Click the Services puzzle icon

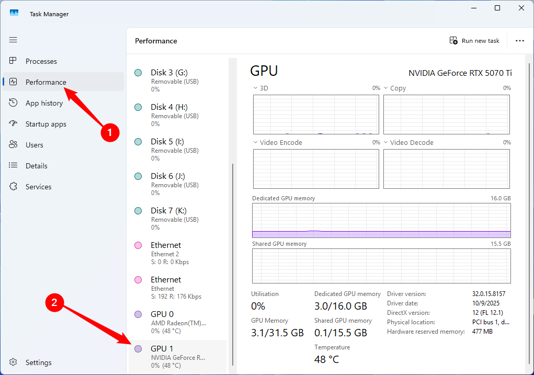[13, 186]
